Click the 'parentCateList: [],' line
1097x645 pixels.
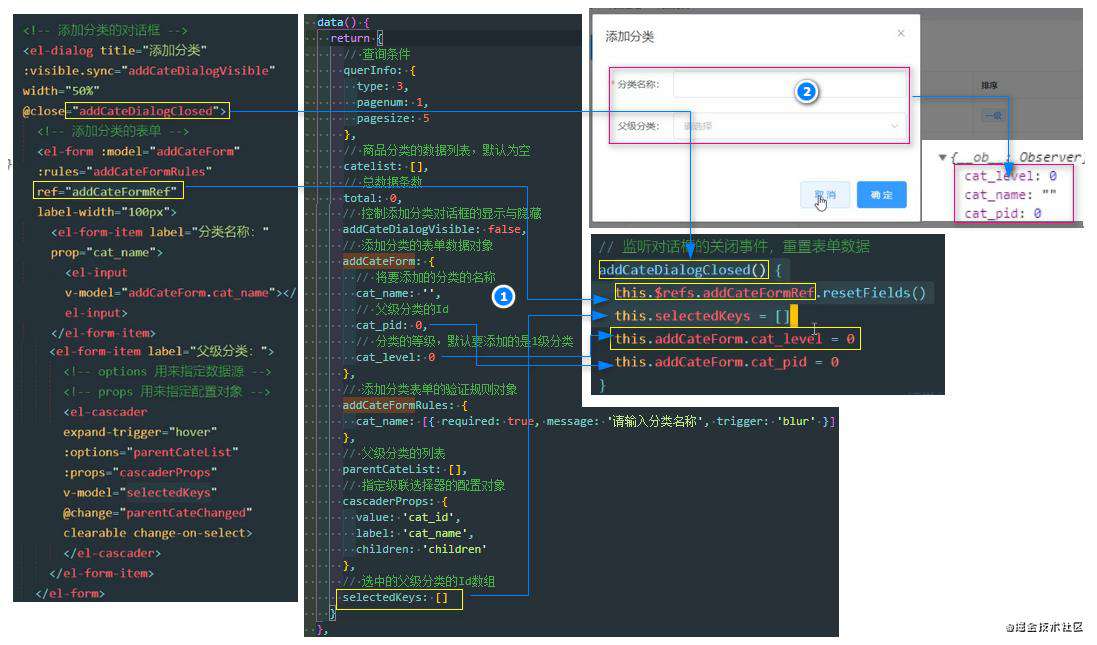(404, 469)
